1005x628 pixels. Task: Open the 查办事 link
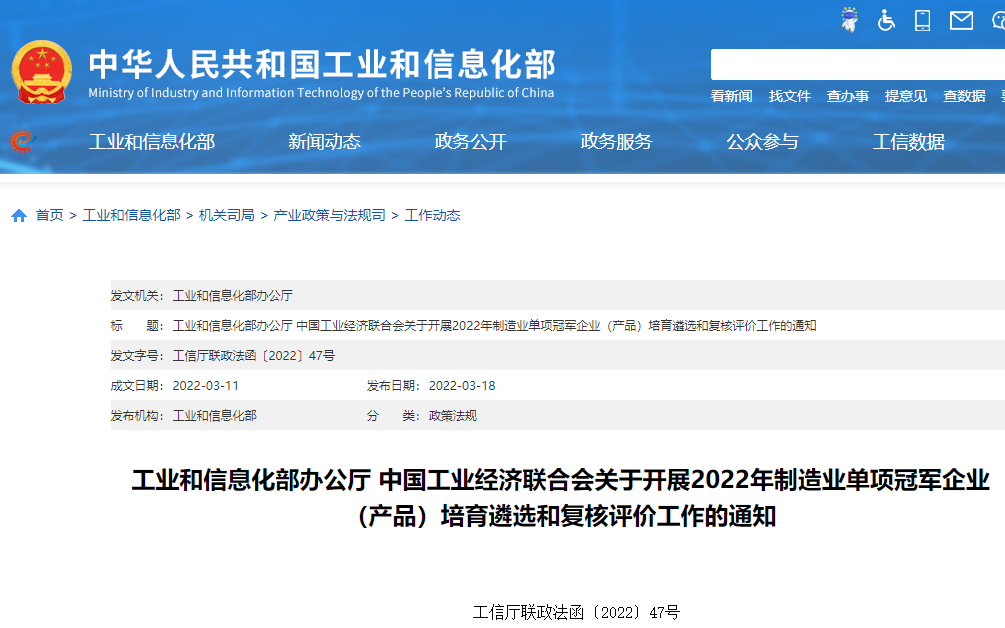point(848,95)
